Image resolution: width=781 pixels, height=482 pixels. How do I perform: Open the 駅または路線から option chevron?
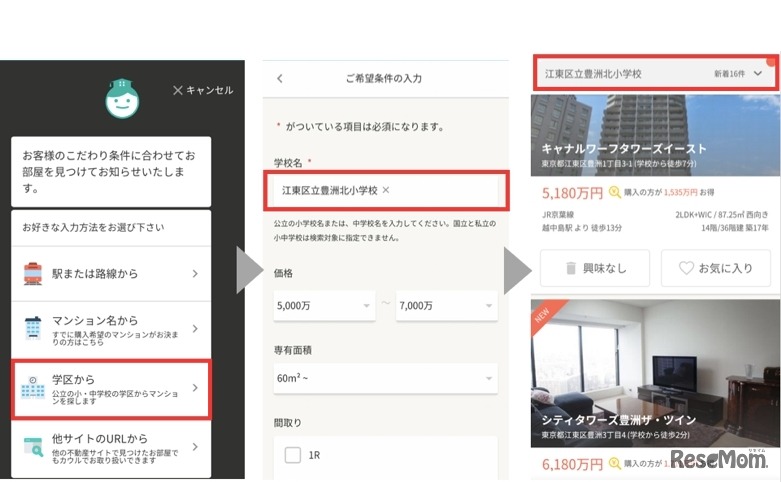click(x=195, y=273)
